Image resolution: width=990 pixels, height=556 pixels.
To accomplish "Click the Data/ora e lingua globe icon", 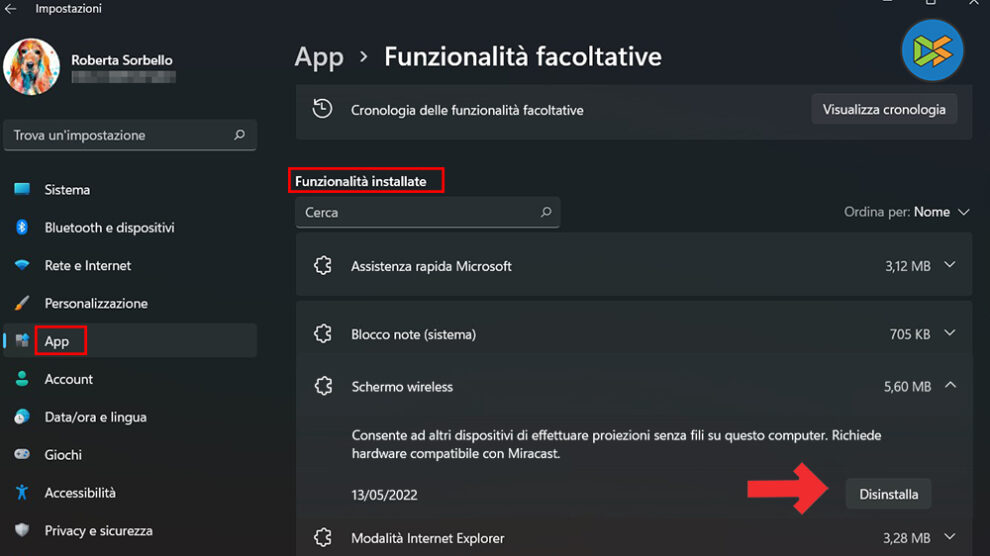I will click(x=22, y=417).
